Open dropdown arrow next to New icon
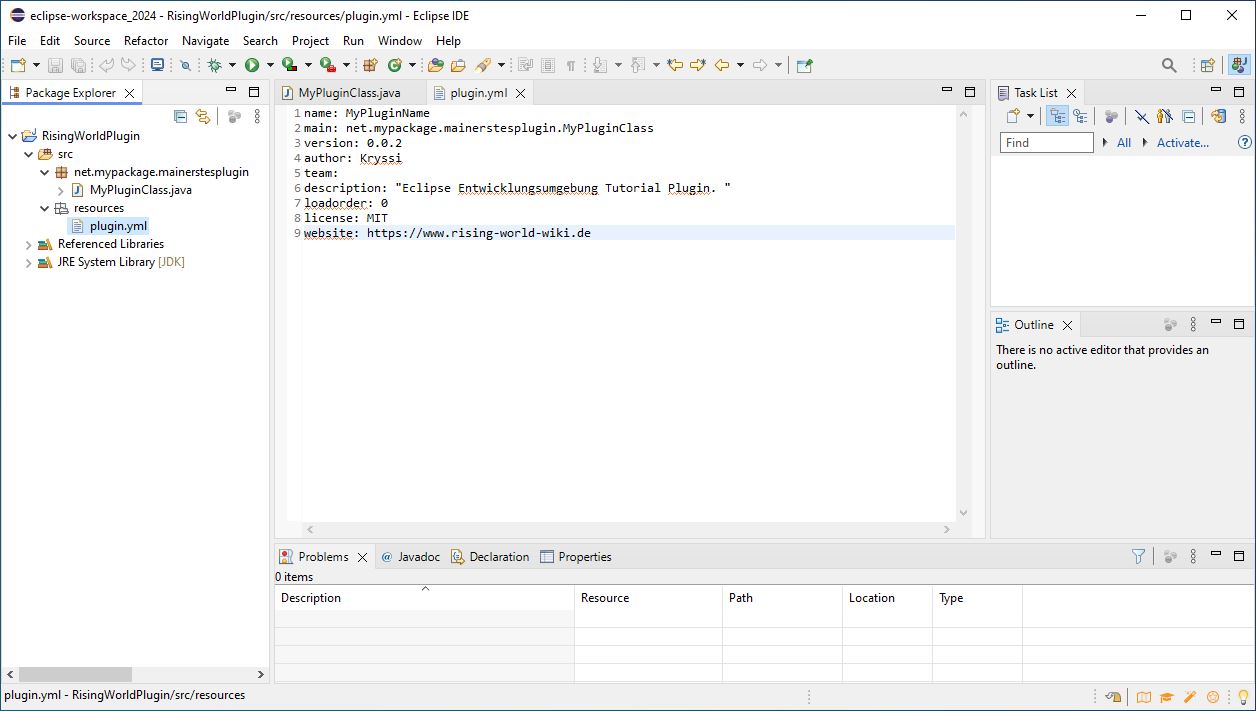Viewport: 1256px width, 711px height. click(x=36, y=65)
